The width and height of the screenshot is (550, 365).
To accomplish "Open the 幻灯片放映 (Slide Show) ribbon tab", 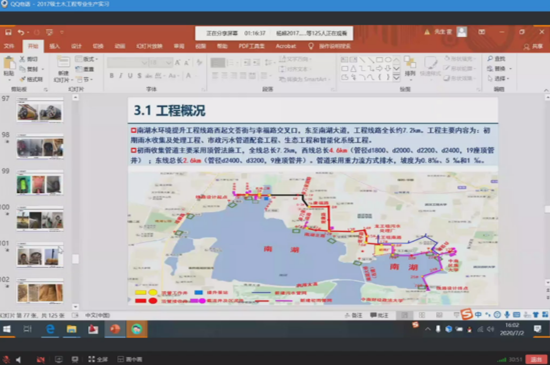I will click(149, 46).
